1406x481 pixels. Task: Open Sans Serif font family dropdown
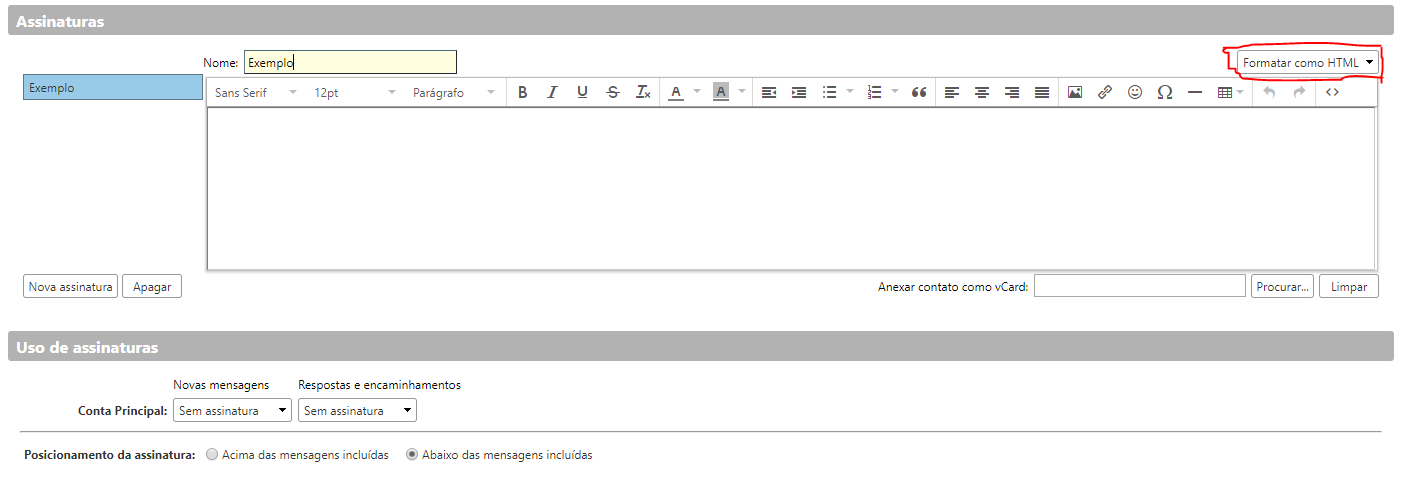coord(256,92)
